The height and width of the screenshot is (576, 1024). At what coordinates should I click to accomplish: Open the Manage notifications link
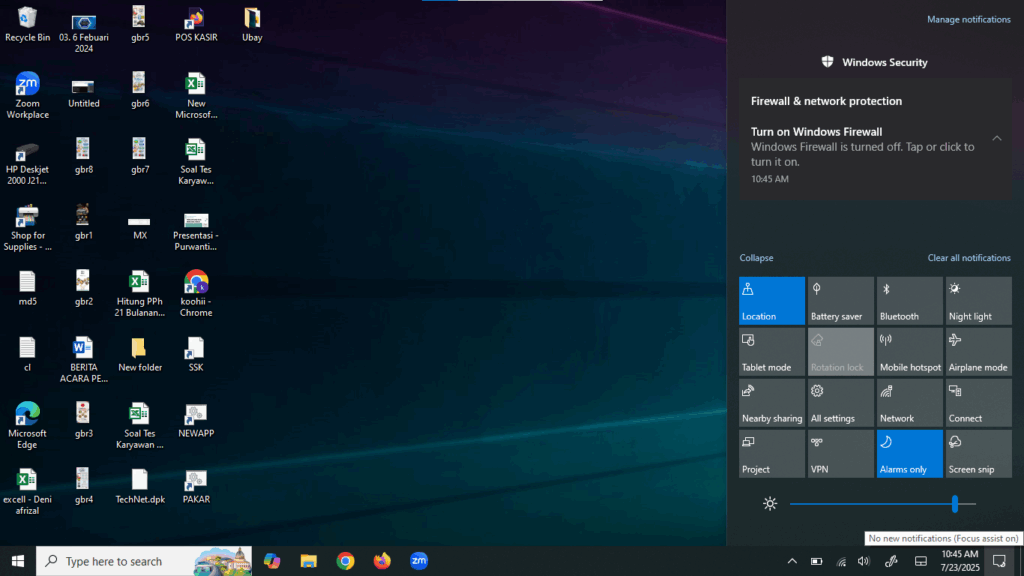pyautogui.click(x=968, y=20)
